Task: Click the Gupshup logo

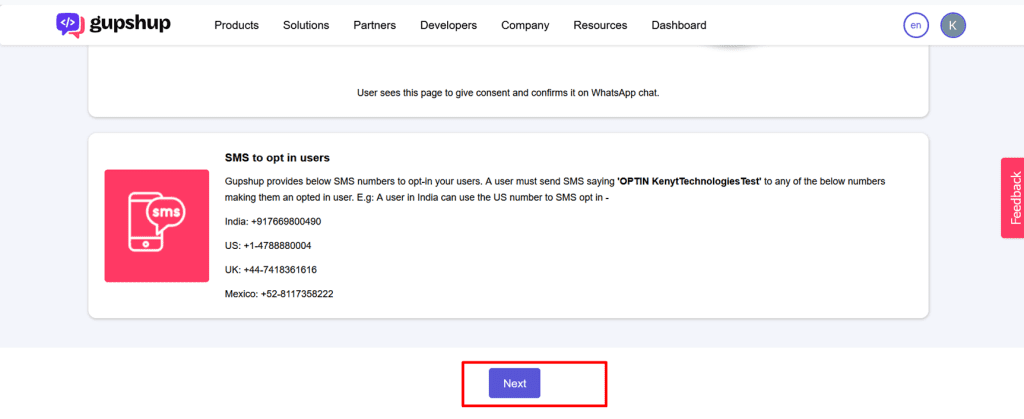Action: 114,24
